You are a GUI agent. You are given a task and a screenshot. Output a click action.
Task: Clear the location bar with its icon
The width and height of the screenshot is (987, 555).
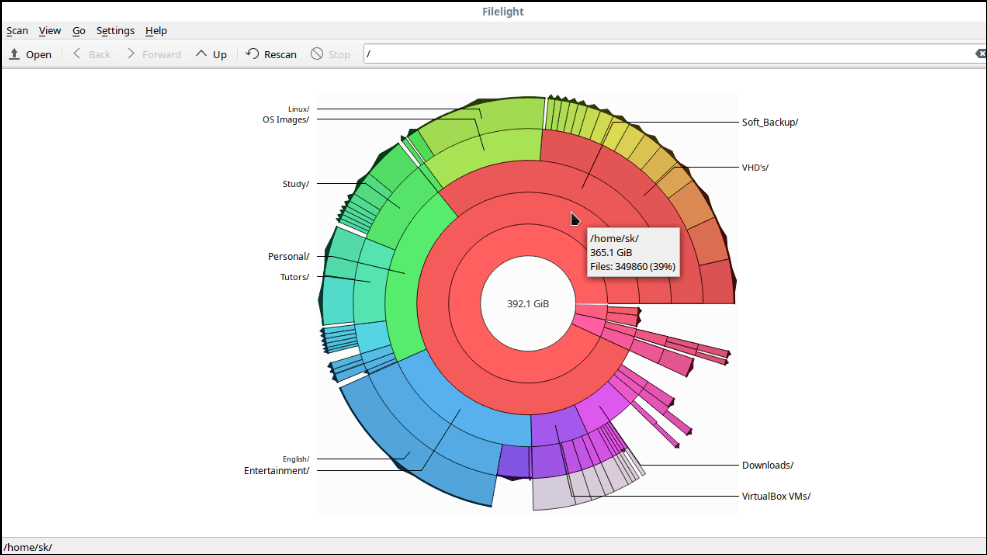[x=981, y=54]
